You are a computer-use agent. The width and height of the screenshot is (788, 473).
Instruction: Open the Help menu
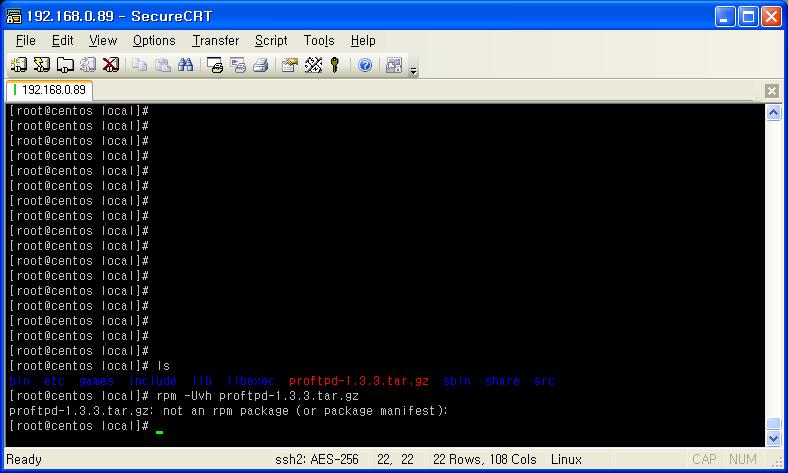pos(363,40)
